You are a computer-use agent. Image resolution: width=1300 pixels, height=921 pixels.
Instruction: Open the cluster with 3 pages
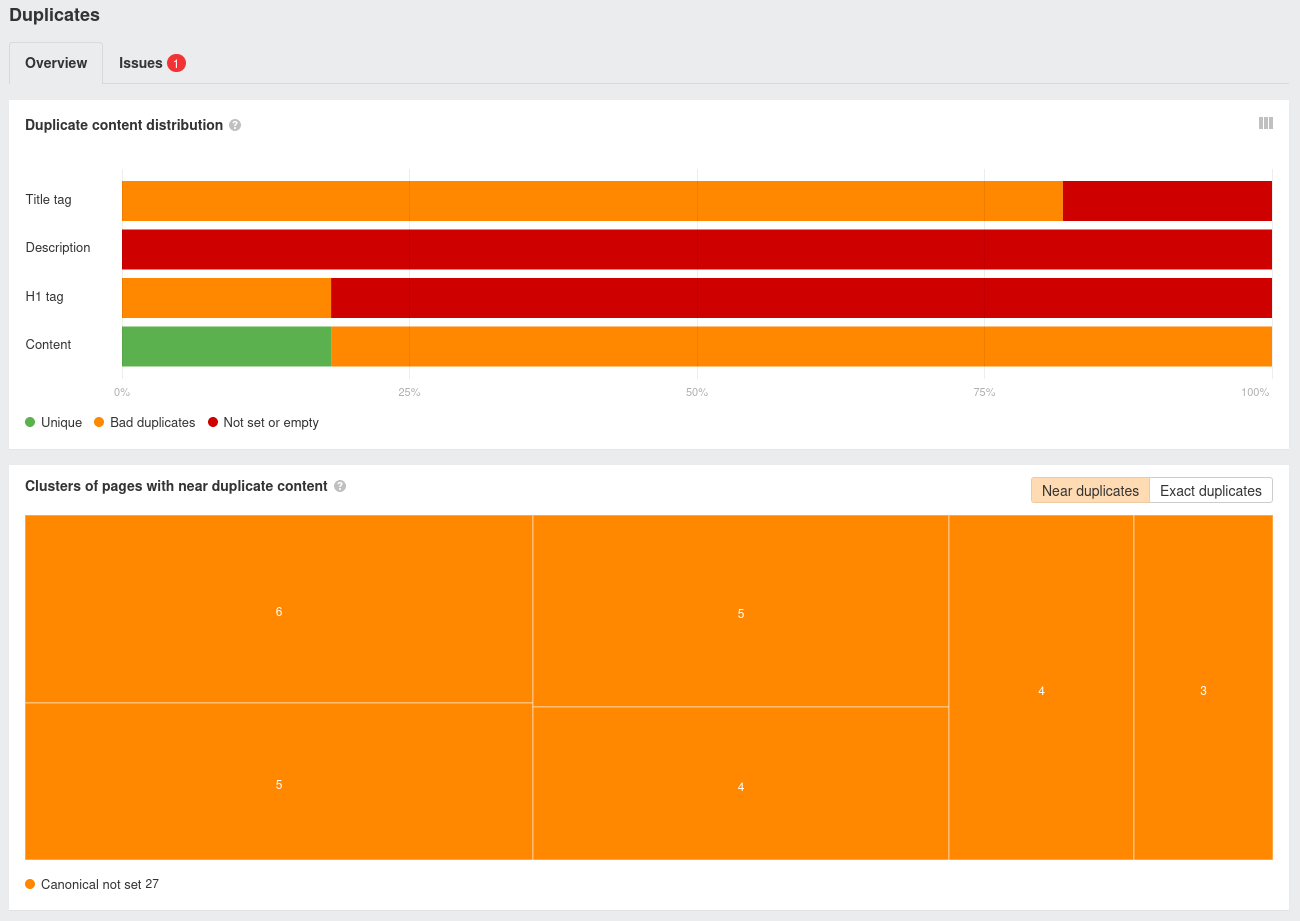[1203, 688]
